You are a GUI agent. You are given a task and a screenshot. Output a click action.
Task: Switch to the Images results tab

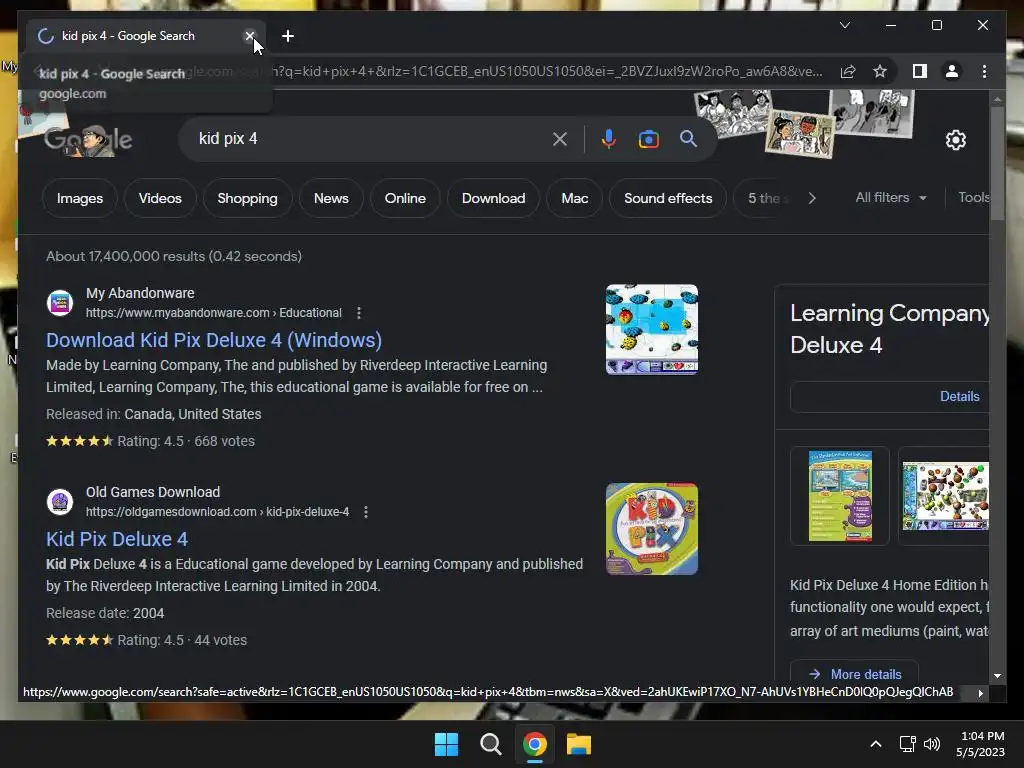click(x=80, y=198)
